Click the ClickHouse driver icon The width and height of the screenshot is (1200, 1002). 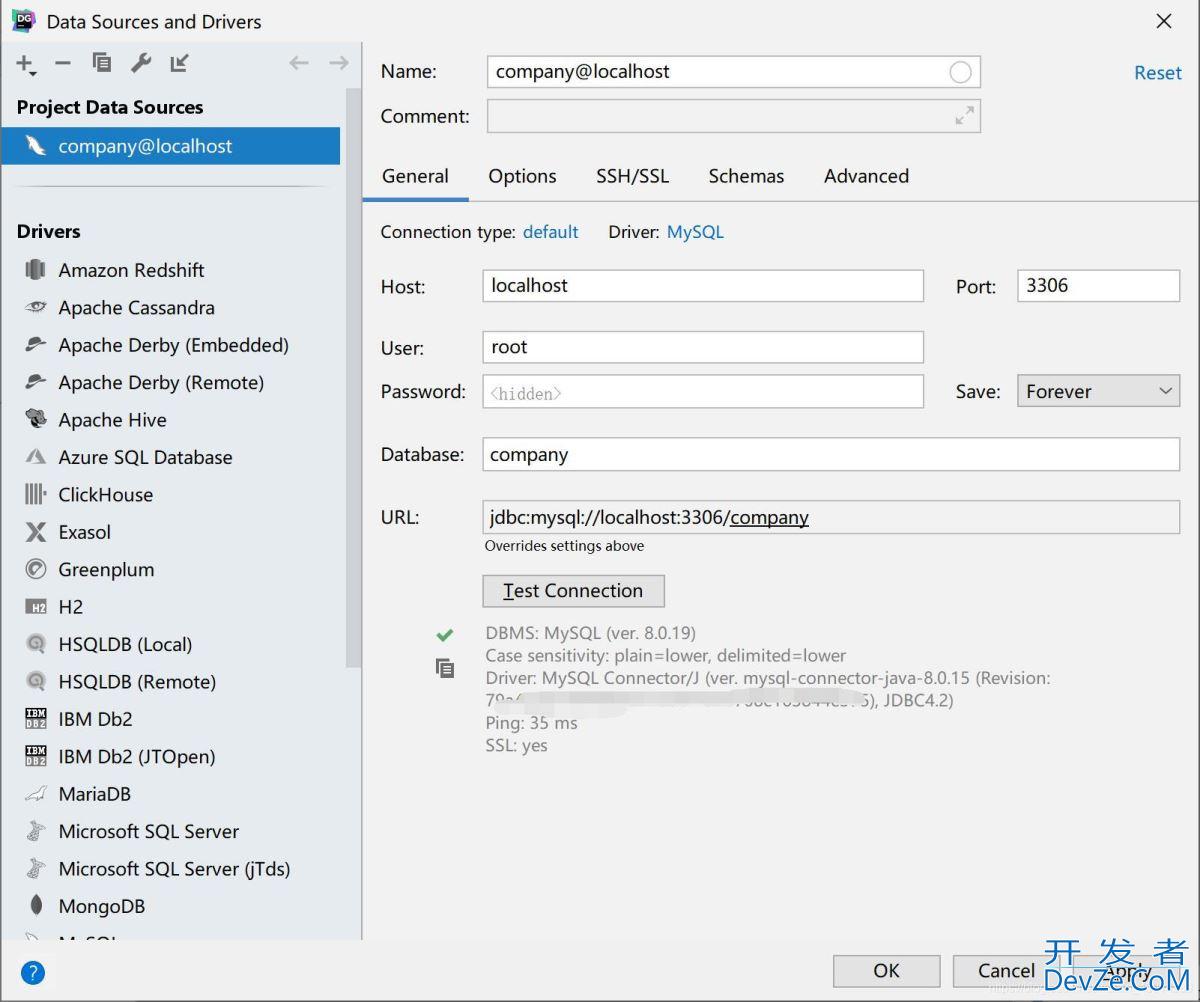(x=36, y=494)
